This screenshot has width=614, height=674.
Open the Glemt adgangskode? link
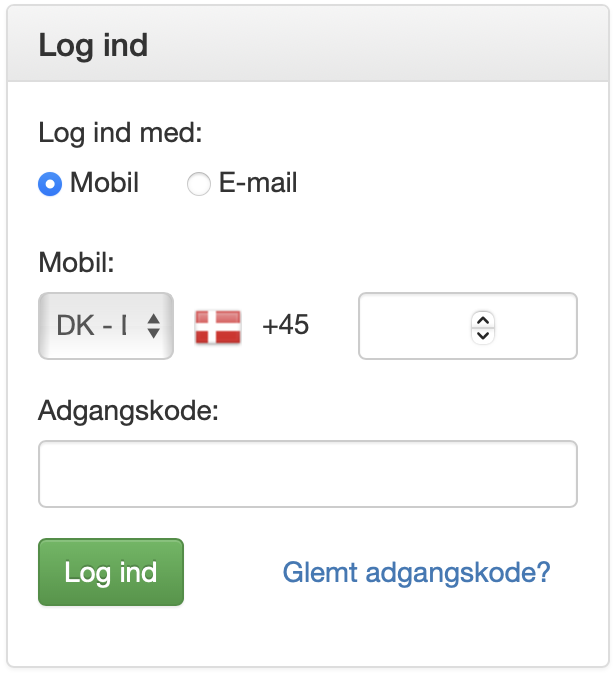click(x=416, y=573)
